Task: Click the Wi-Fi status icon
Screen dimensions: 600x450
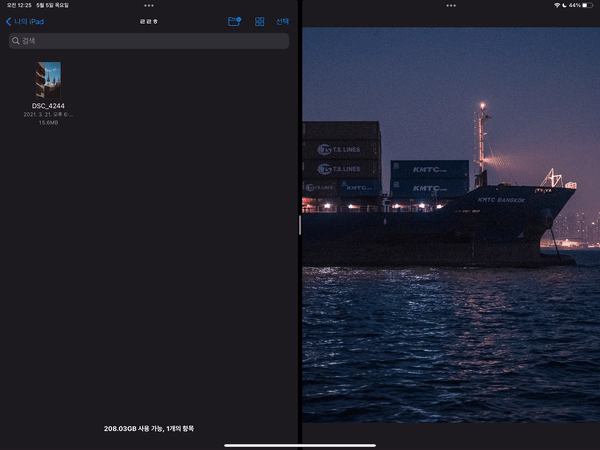Action: [557, 5]
